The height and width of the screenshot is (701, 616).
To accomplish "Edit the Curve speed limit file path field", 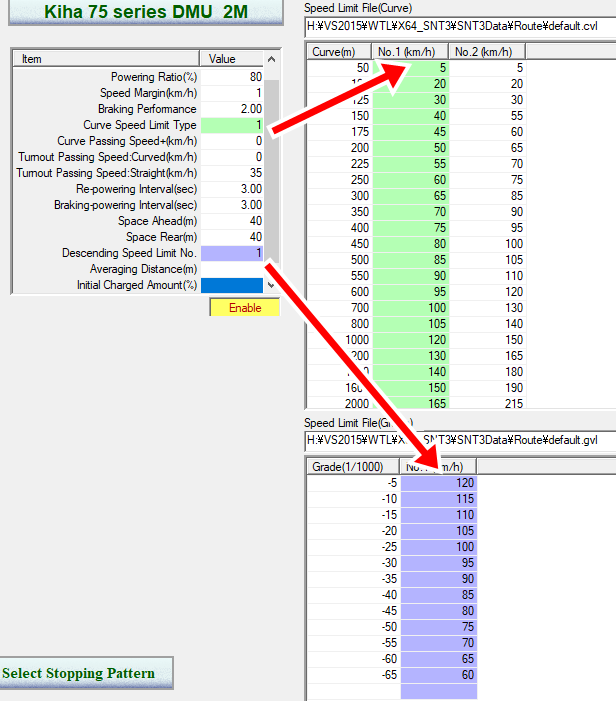I will point(460,26).
